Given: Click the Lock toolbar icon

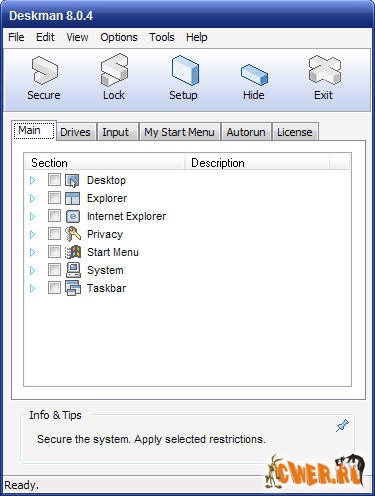Looking at the screenshot, I should [114, 70].
